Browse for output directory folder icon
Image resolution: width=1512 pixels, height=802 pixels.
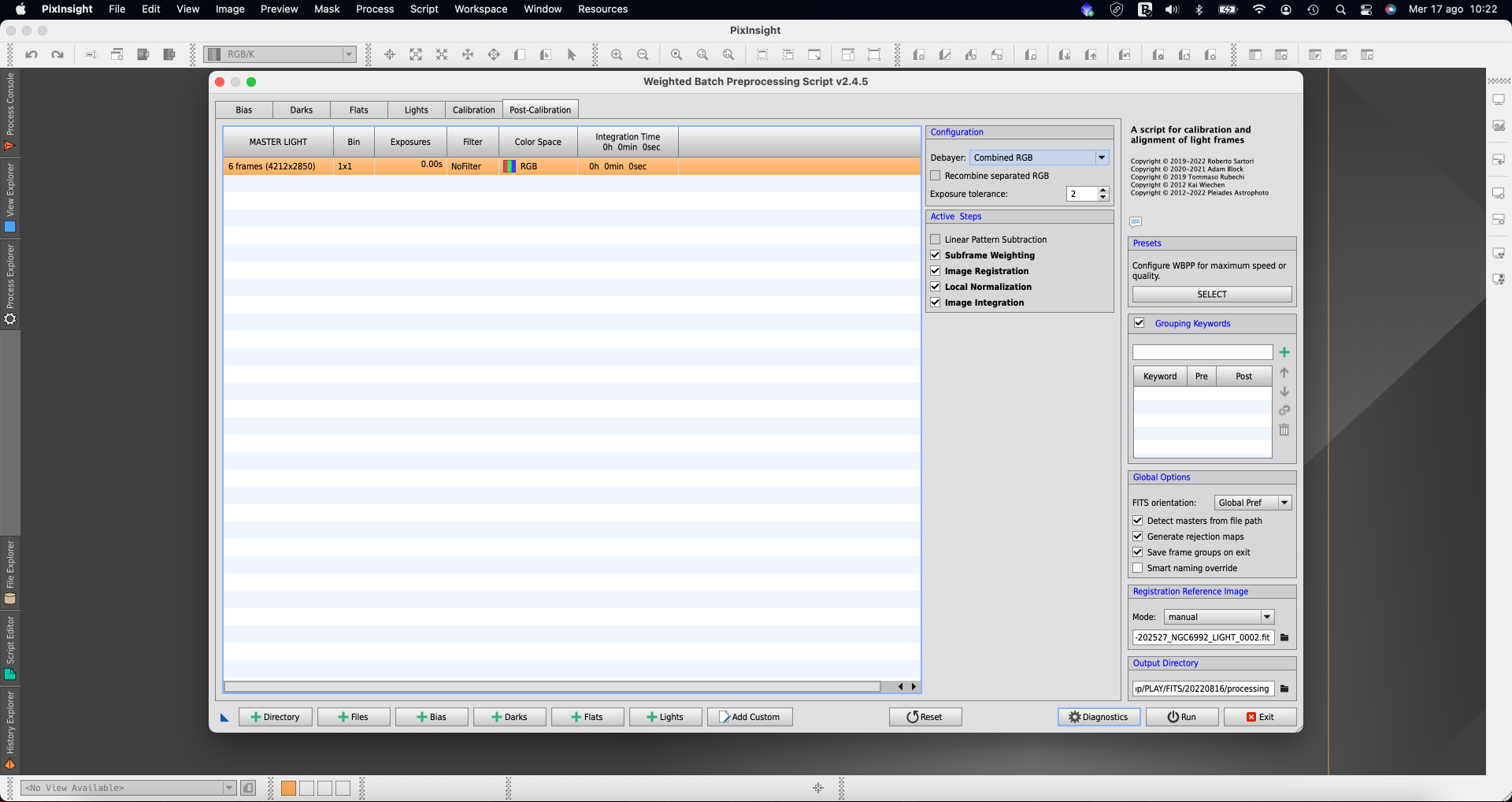click(x=1284, y=689)
